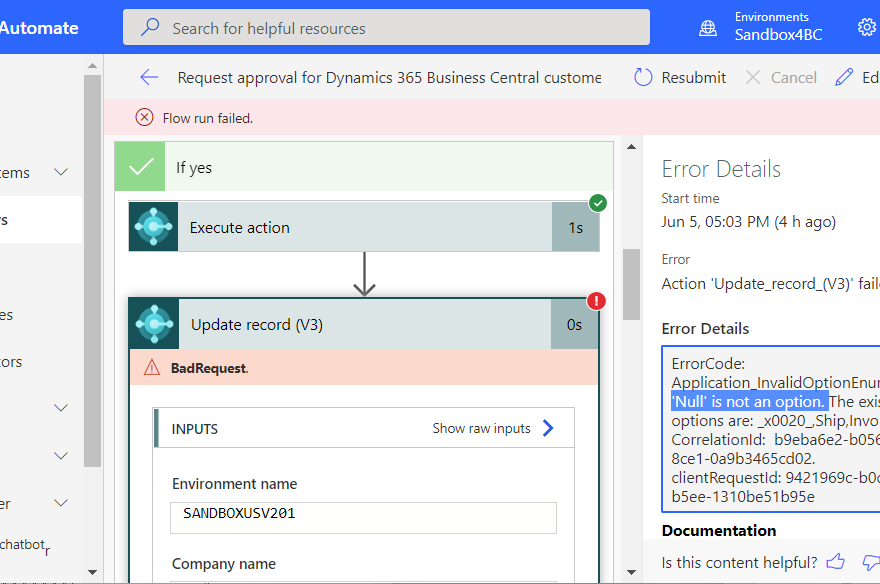This screenshot has height=584, width=880.
Task: Click the Update record (V3) connector icon
Action: click(x=154, y=324)
